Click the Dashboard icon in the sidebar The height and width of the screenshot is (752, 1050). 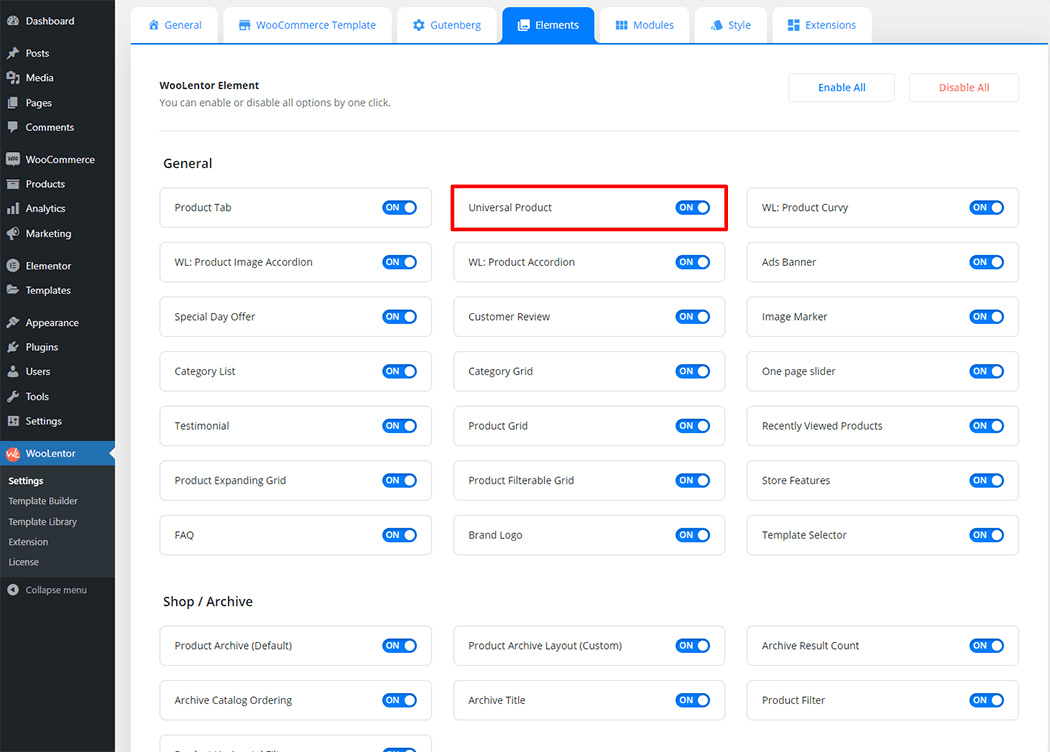pos(13,21)
